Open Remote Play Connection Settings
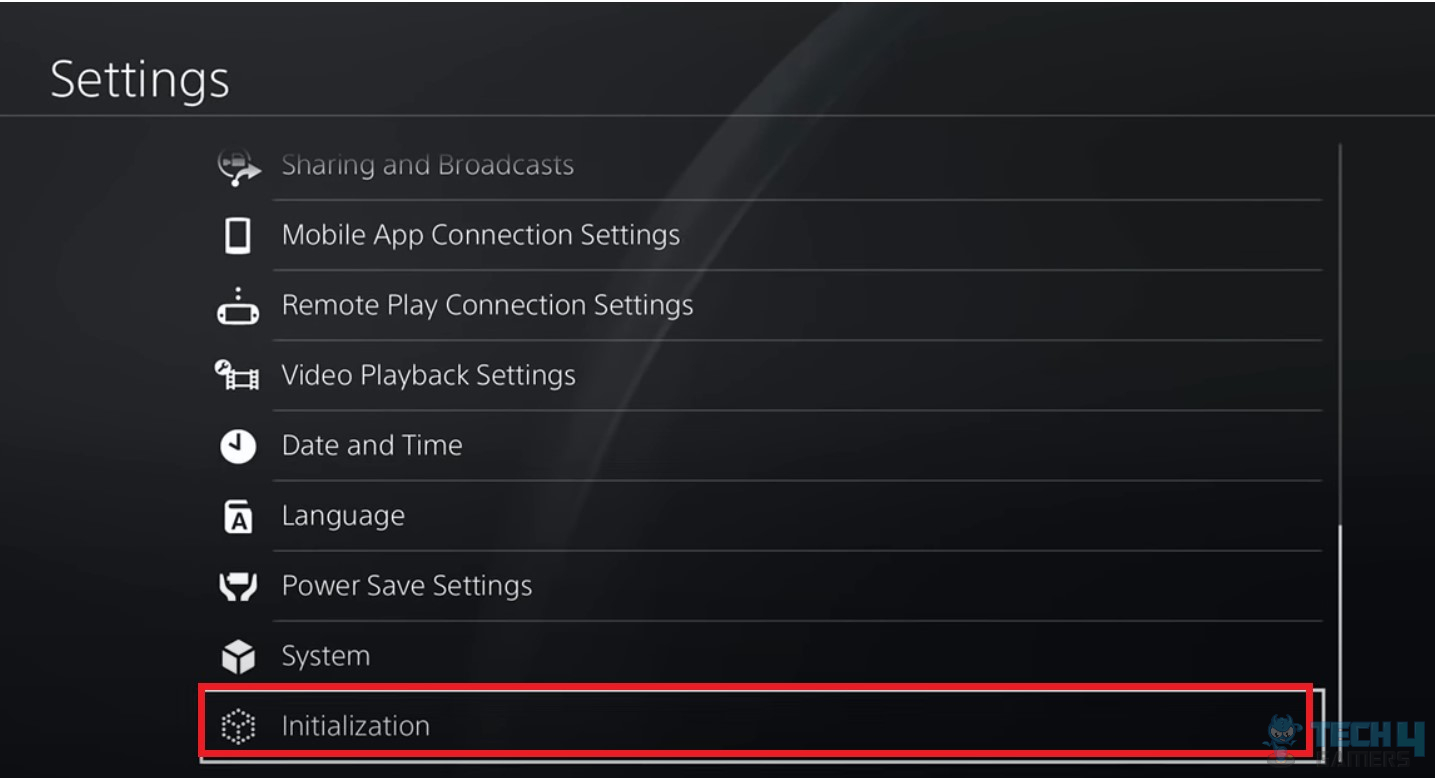Viewport: 1435px width, 778px height. coord(488,304)
